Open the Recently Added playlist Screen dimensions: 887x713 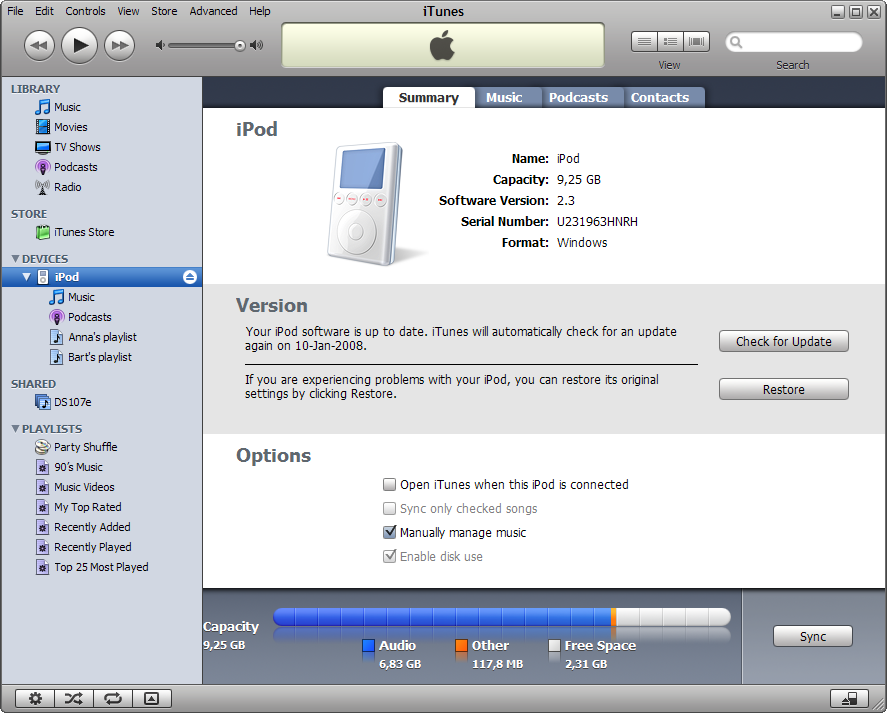[x=92, y=527]
